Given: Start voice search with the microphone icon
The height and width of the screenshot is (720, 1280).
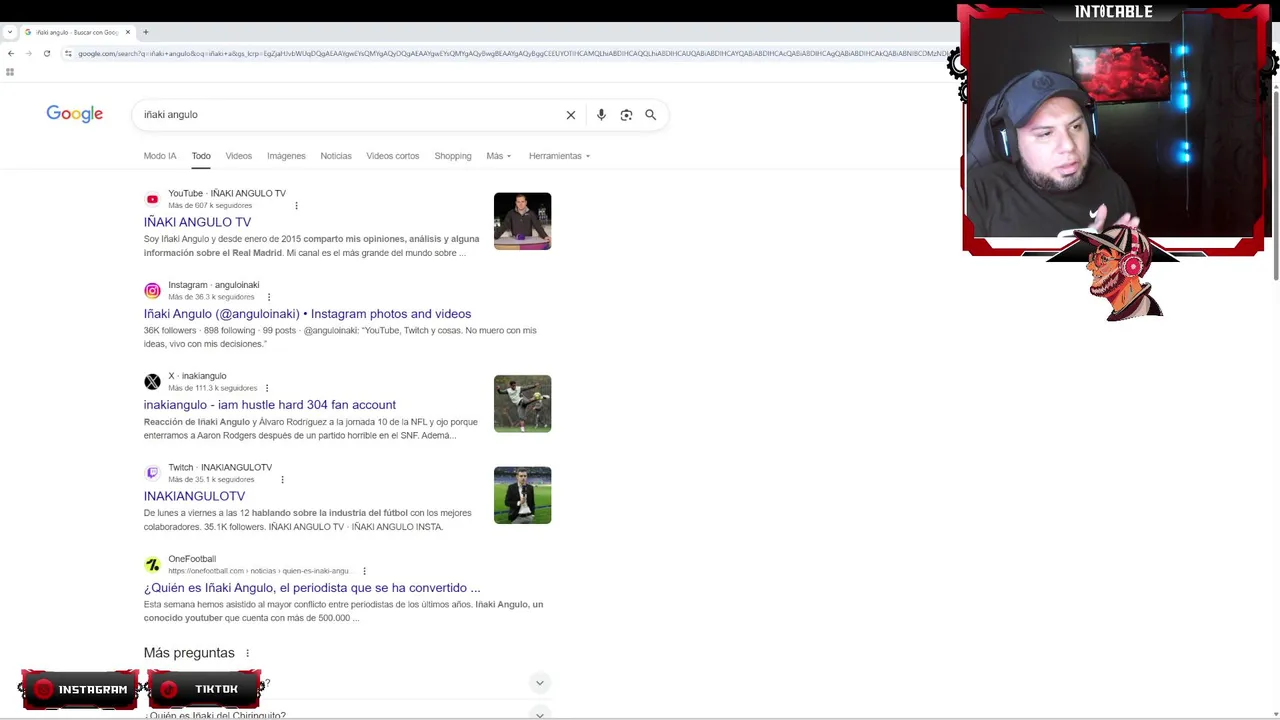Looking at the screenshot, I should point(601,115).
